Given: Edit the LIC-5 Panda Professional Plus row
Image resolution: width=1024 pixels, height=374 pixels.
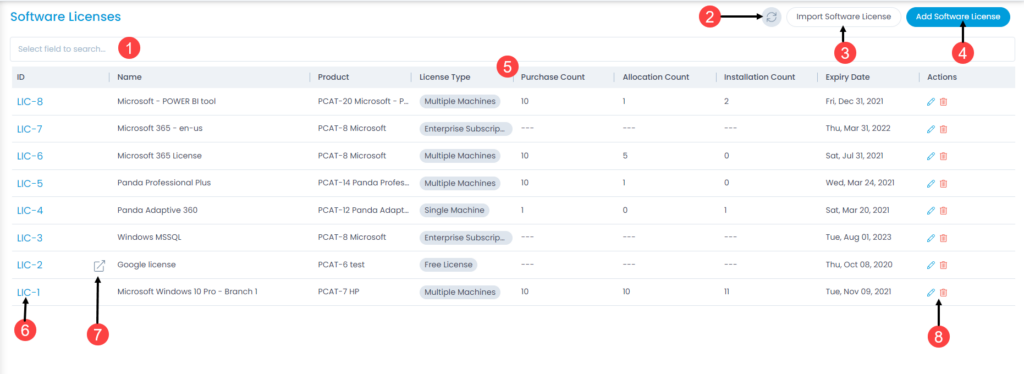Looking at the screenshot, I should click(931, 183).
